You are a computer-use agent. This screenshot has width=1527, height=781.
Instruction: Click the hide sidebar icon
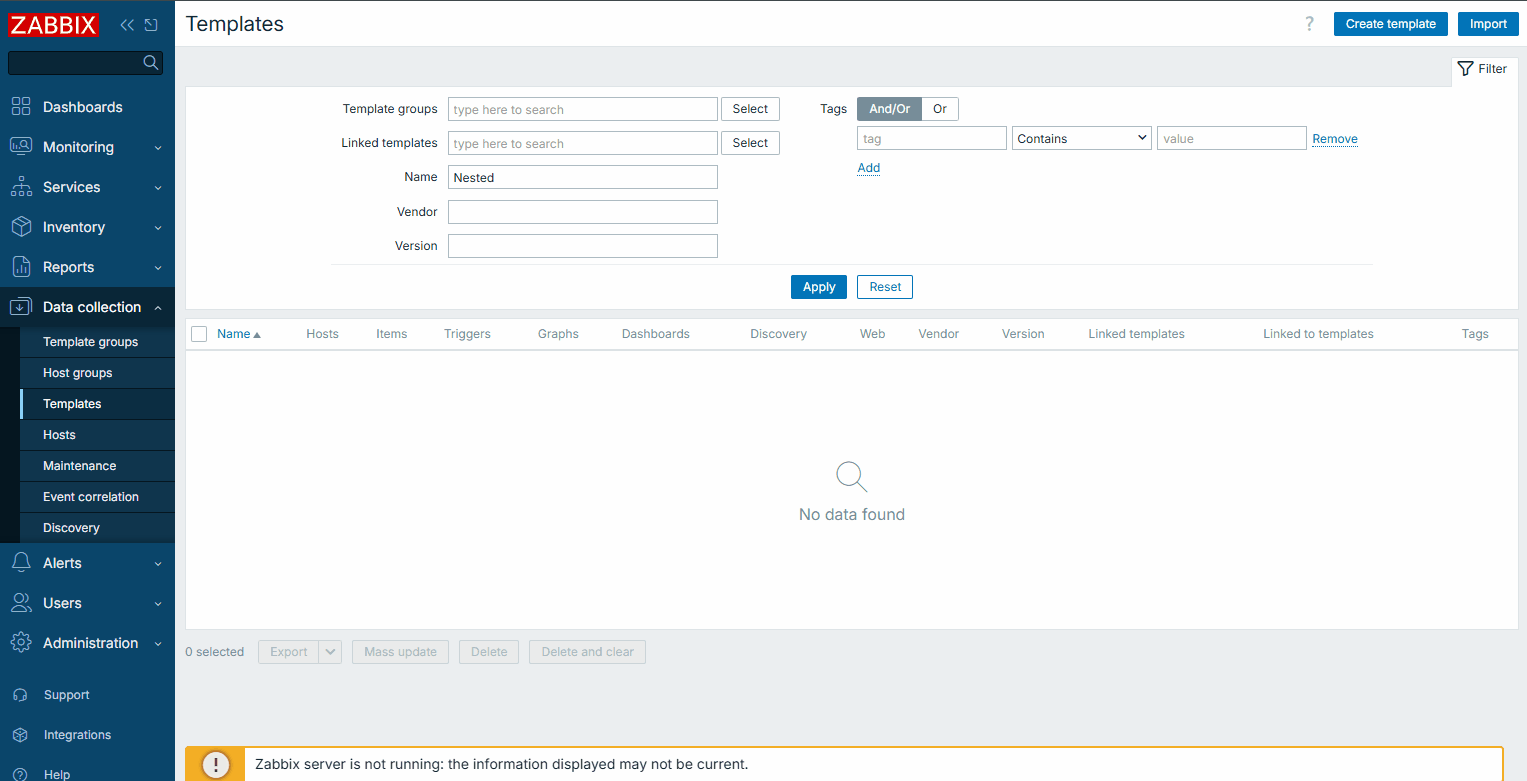click(x=151, y=25)
